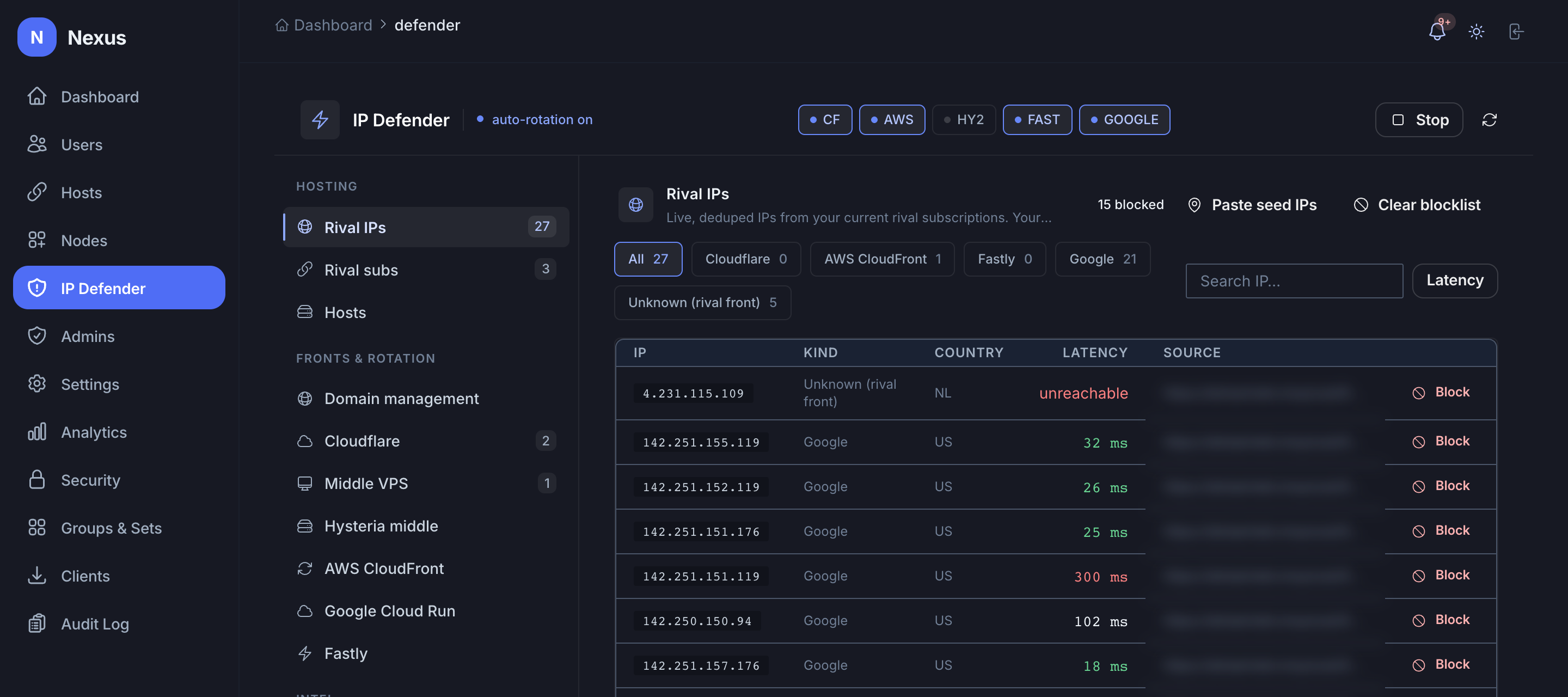This screenshot has height=697, width=1568.
Task: Open Dashboard in the sidebar
Action: coord(119,97)
